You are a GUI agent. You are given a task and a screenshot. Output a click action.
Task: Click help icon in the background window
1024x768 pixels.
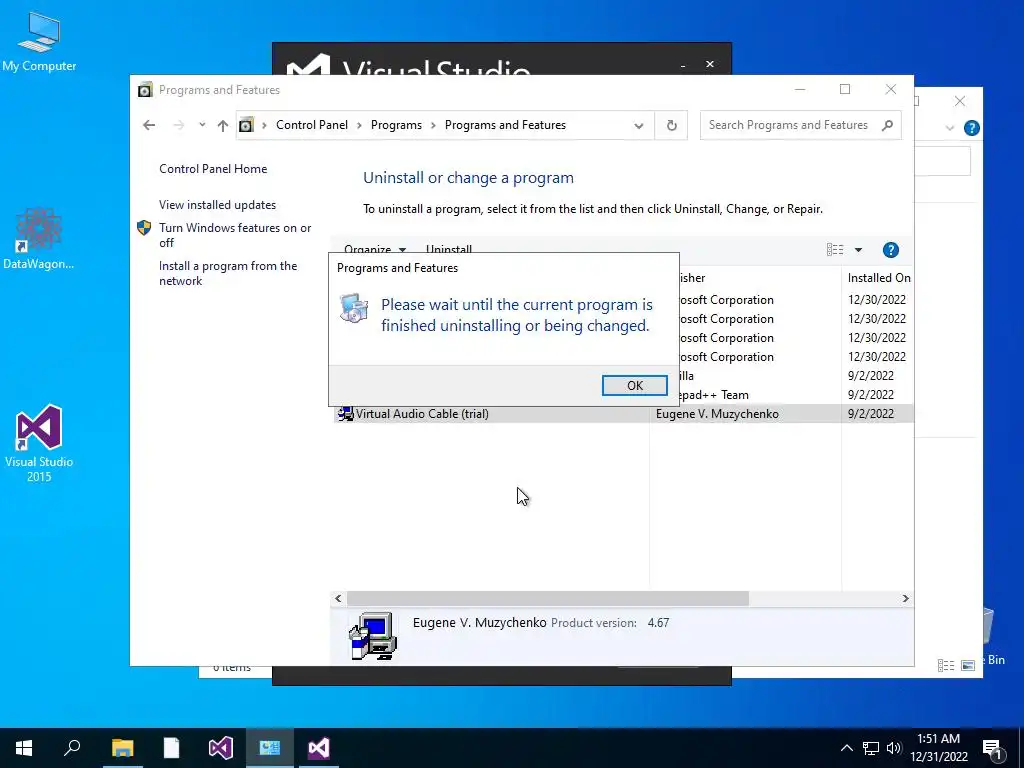coord(971,128)
